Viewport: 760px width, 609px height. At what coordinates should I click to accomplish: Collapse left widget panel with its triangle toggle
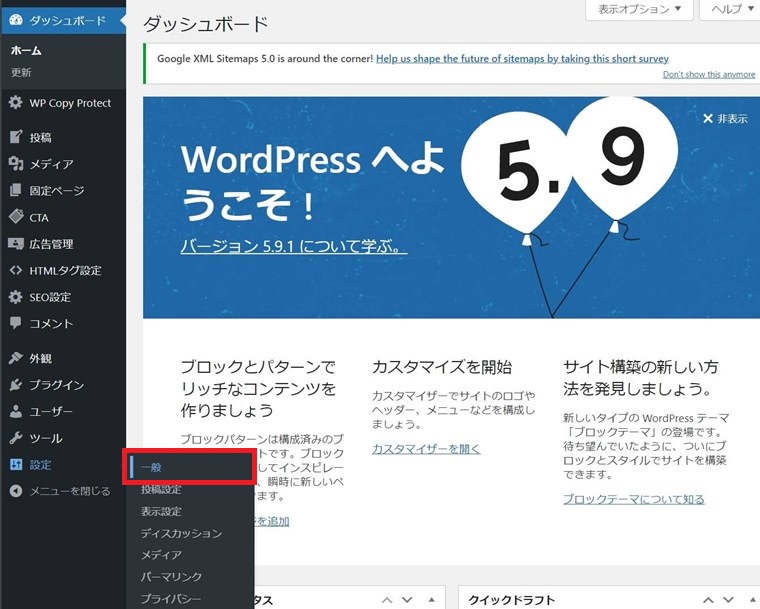pyautogui.click(x=431, y=600)
